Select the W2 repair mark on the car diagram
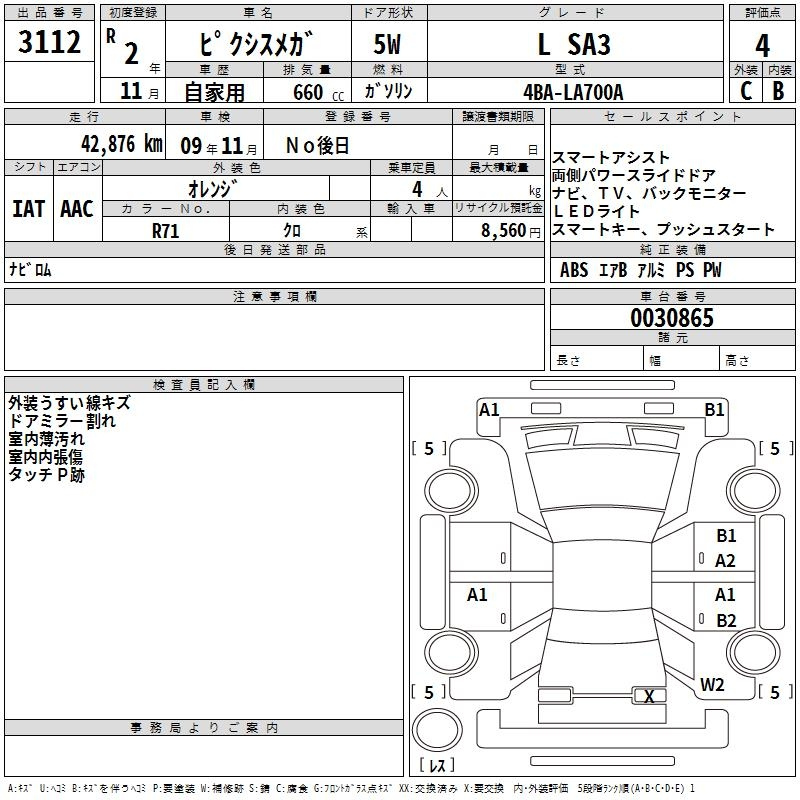Screen dimensions: 800x800 (712, 685)
